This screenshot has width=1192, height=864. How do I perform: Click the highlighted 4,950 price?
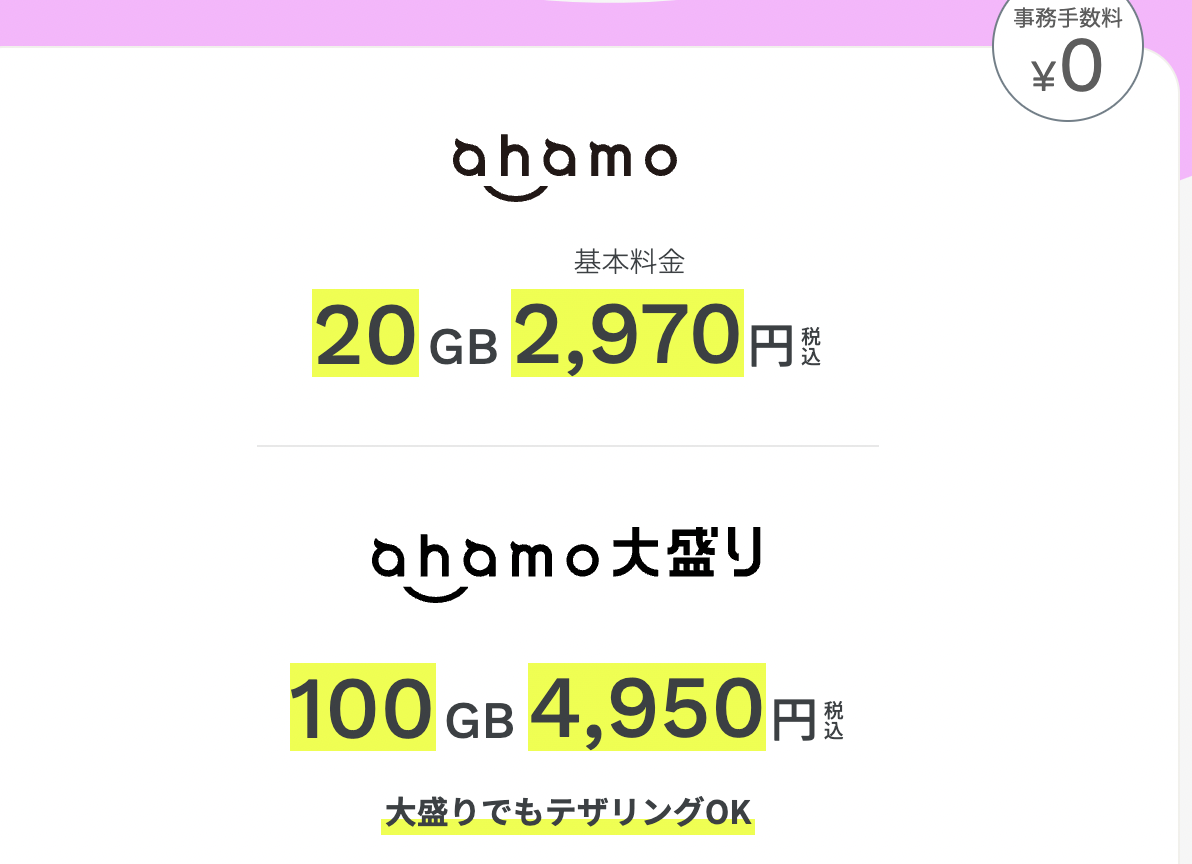[647, 707]
